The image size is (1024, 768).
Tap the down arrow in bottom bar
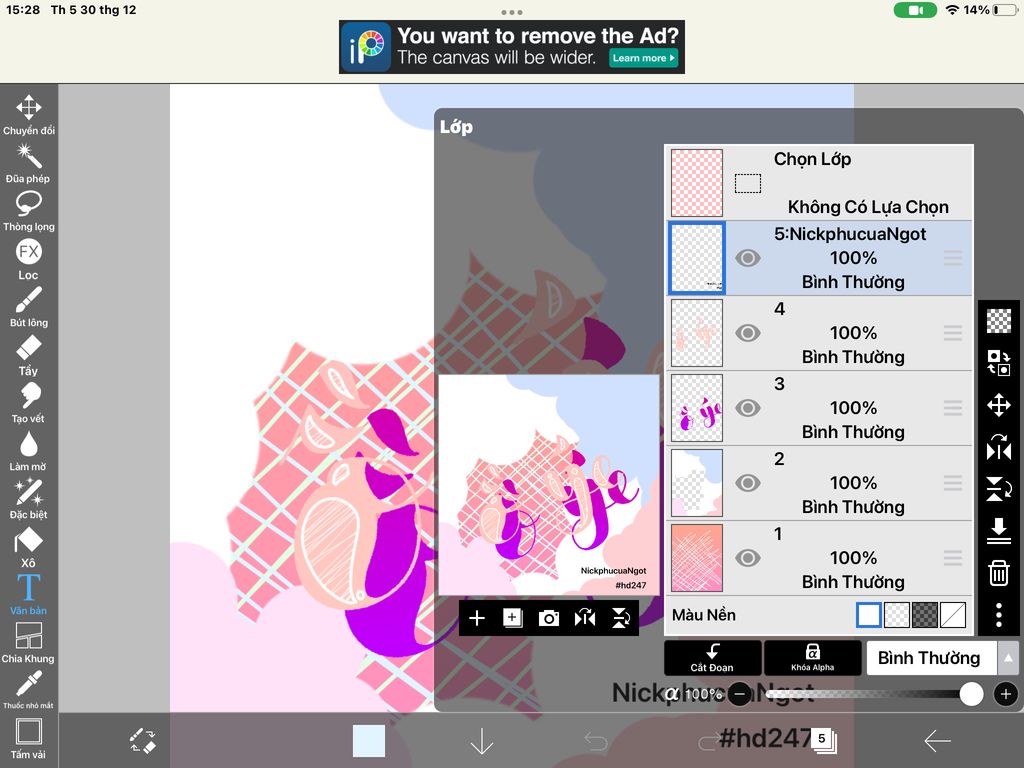pyautogui.click(x=482, y=741)
